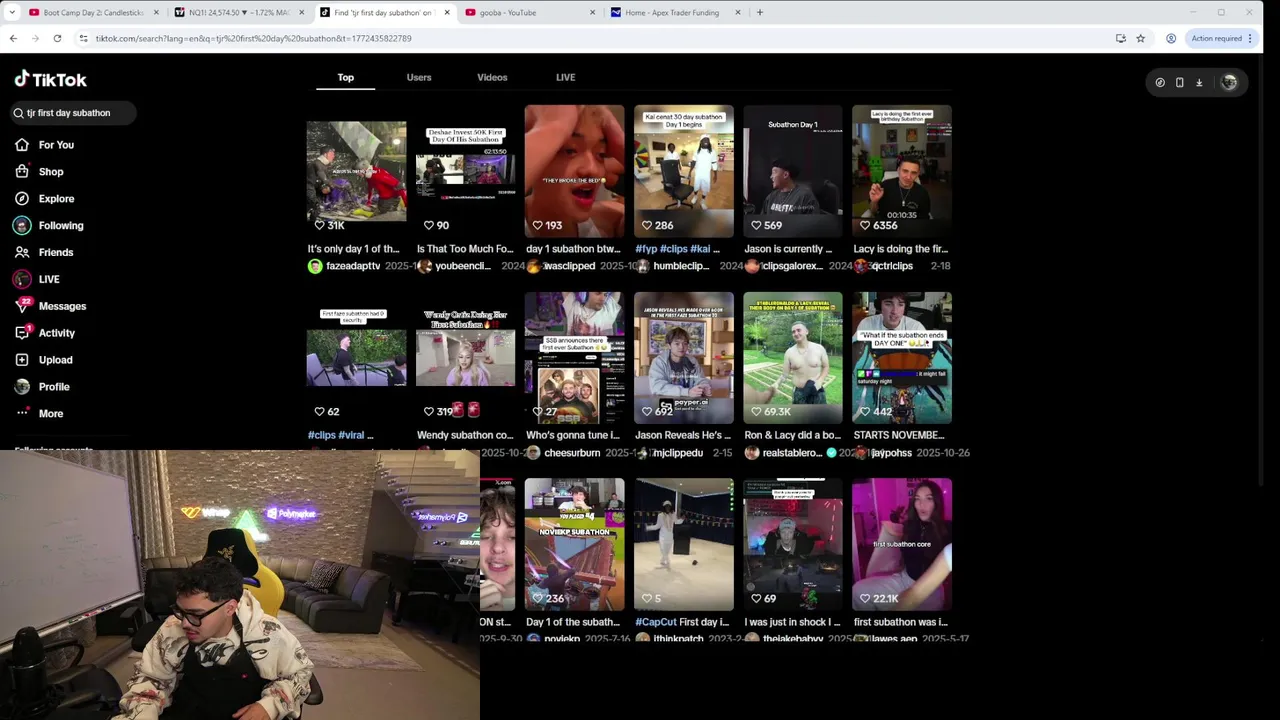The width and height of the screenshot is (1280, 720).
Task: Click 'STARTS NOVEMBE...' caption text
Action: coord(899,436)
